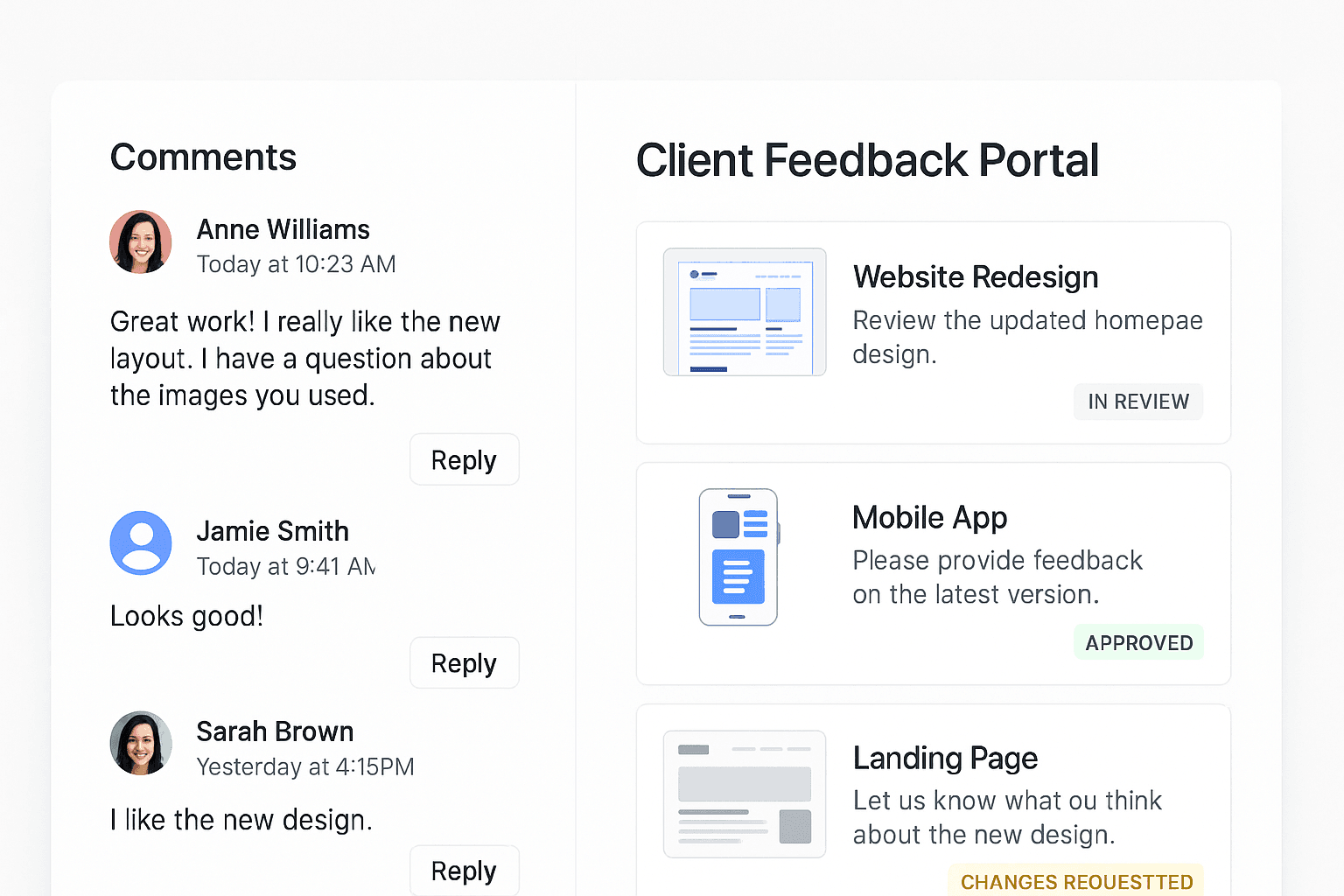This screenshot has height=896, width=1344.
Task: Toggle the IN REVIEW status on Website Redesign
Action: [1137, 402]
